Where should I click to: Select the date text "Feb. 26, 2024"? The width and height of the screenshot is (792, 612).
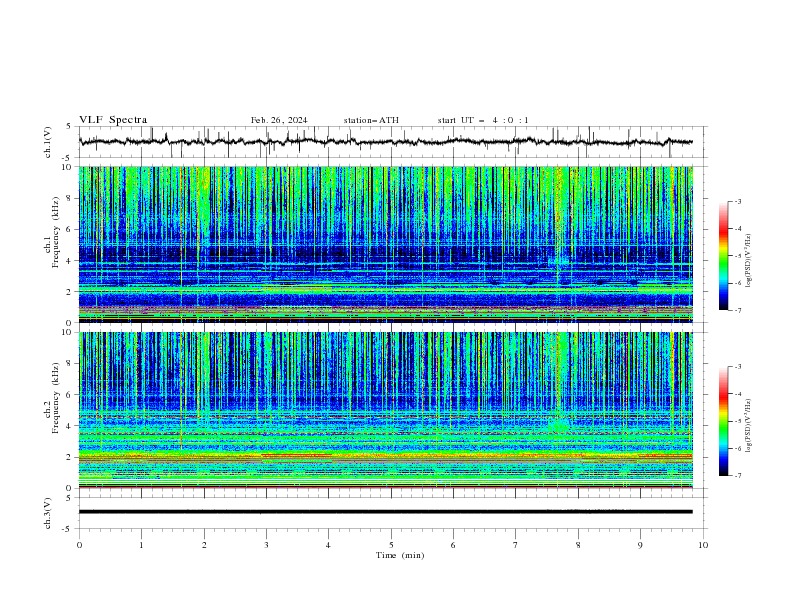point(279,120)
